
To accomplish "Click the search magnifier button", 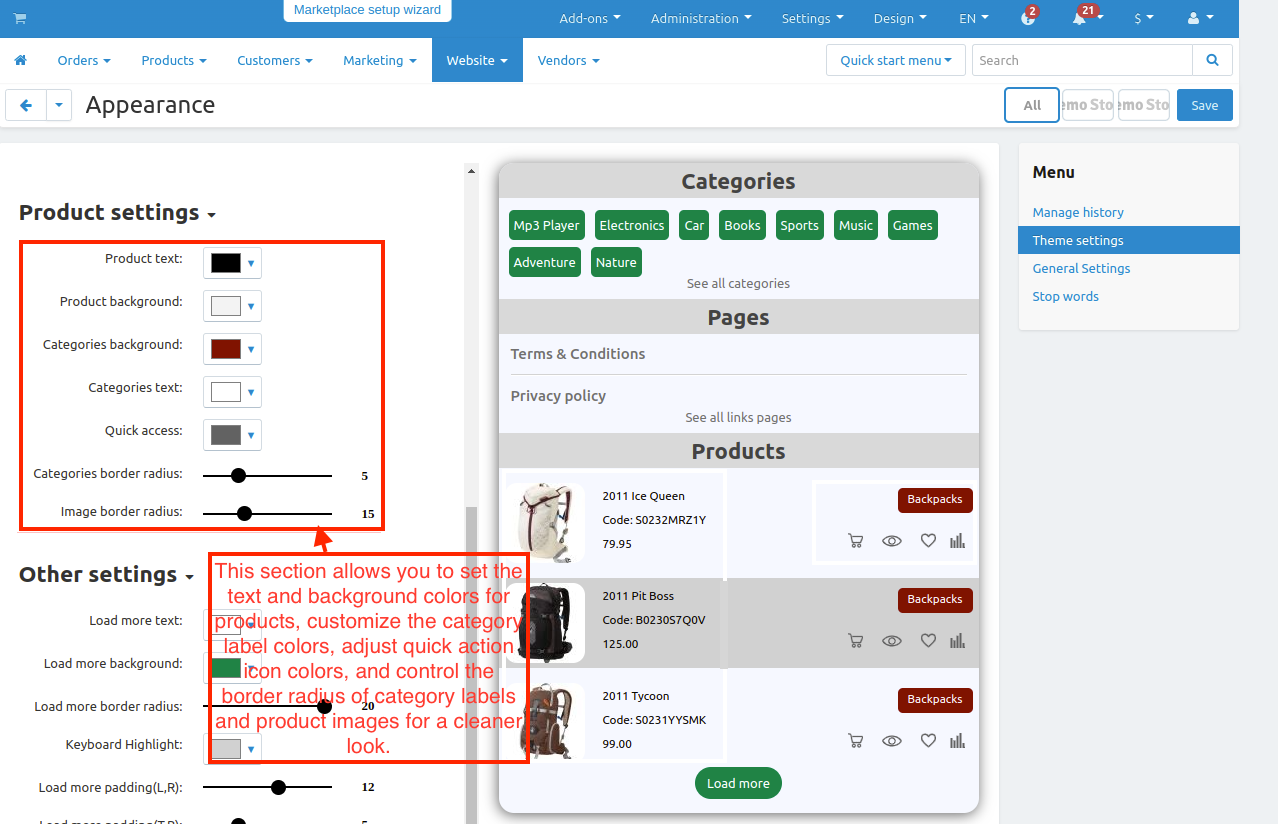I will 1212,61.
